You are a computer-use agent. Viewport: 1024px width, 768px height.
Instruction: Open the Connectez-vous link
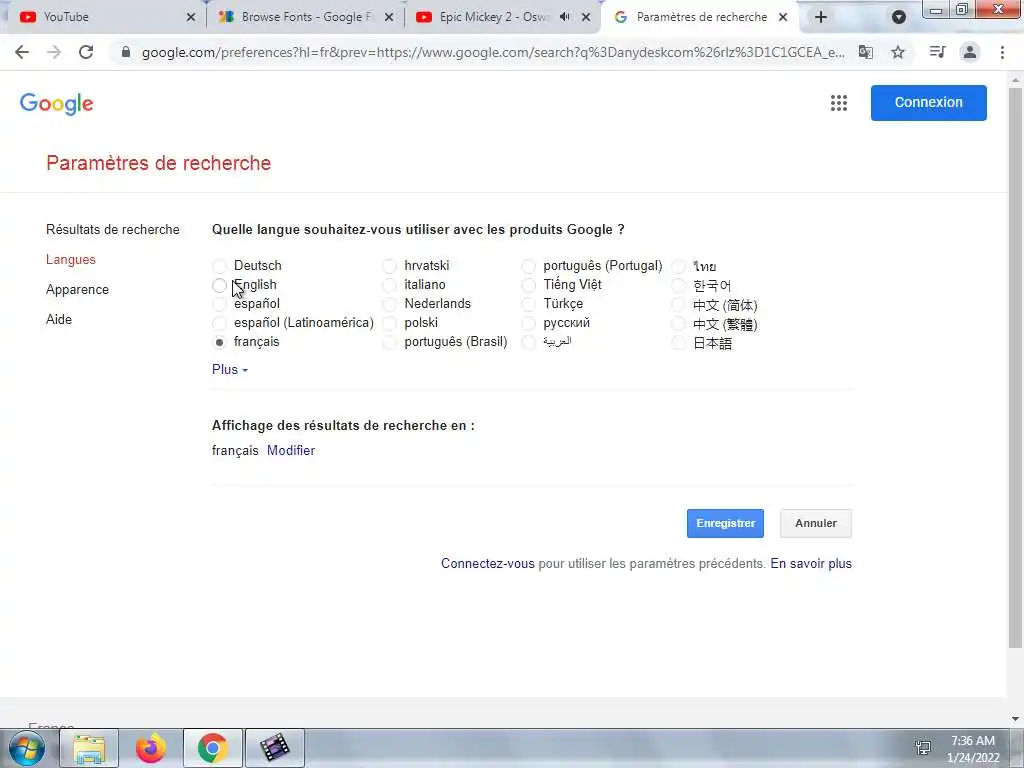pos(487,564)
